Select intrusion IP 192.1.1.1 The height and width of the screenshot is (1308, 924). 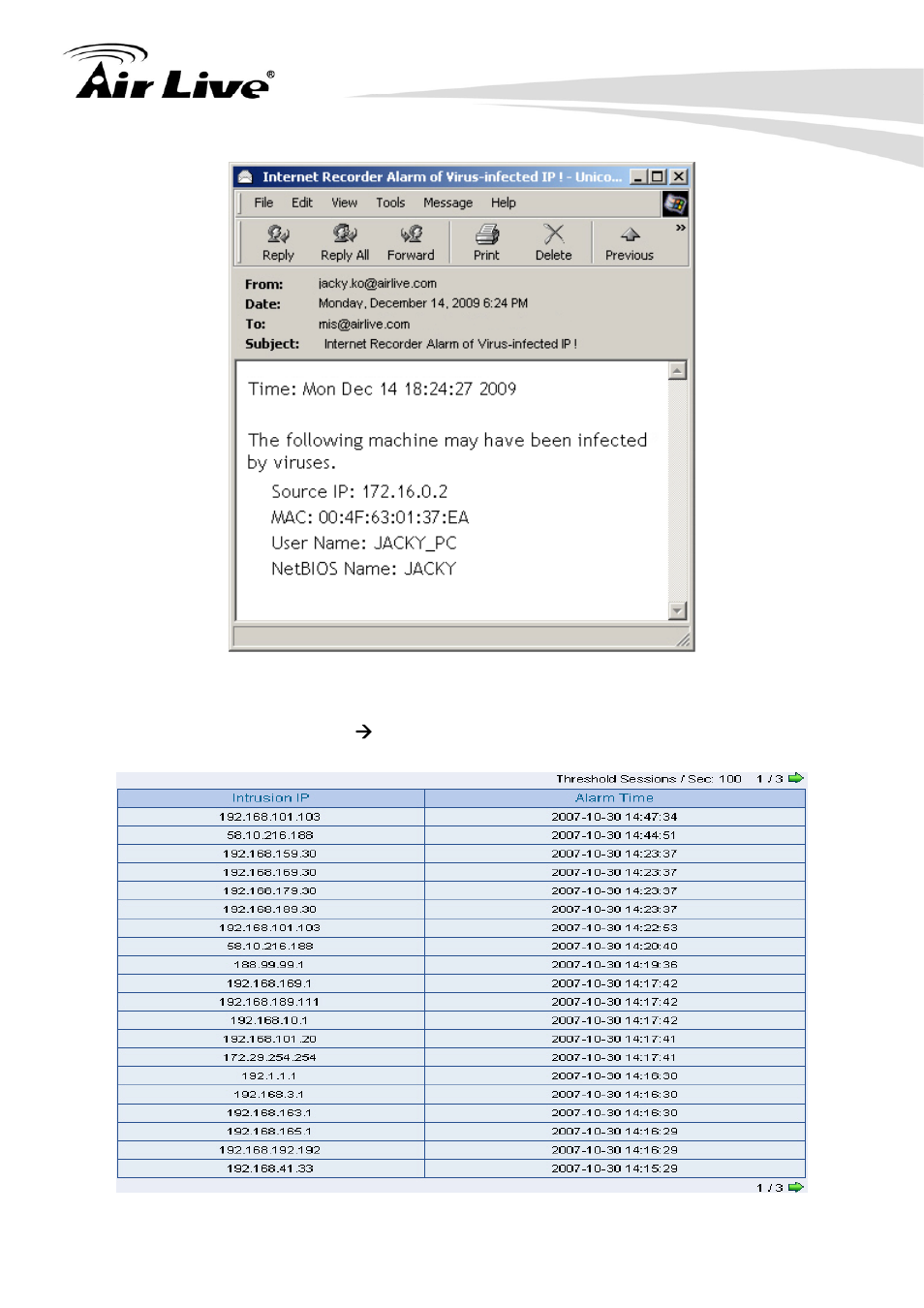pyautogui.click(x=270, y=1075)
